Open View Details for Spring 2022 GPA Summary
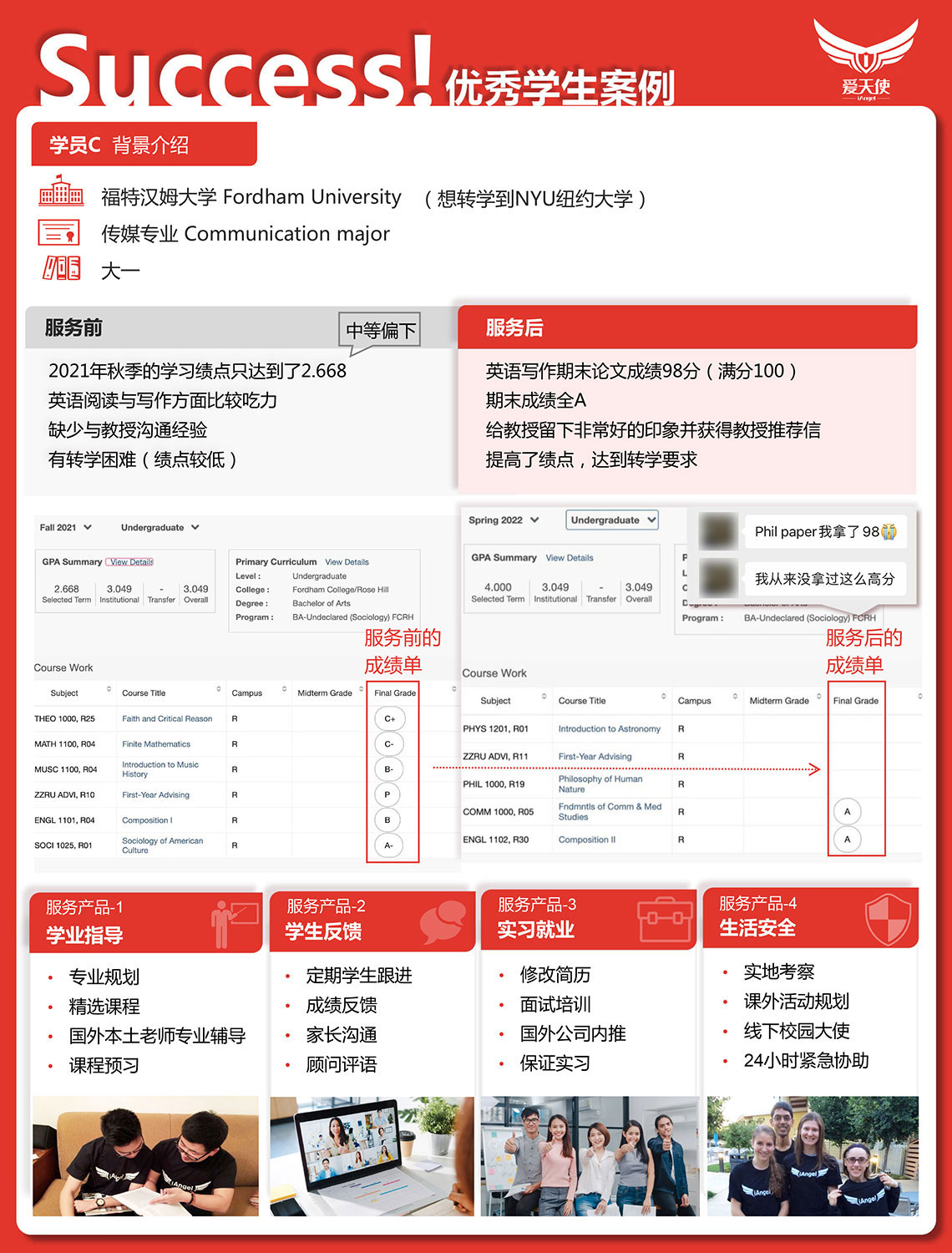 [570, 558]
